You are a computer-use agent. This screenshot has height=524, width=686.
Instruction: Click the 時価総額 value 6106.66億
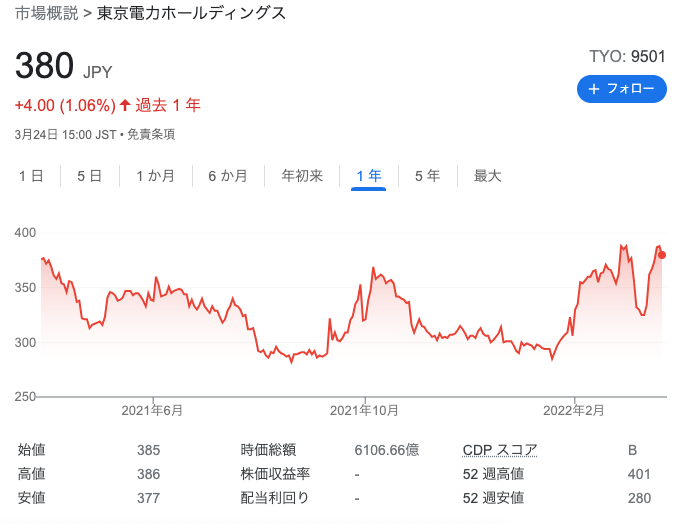tap(387, 450)
